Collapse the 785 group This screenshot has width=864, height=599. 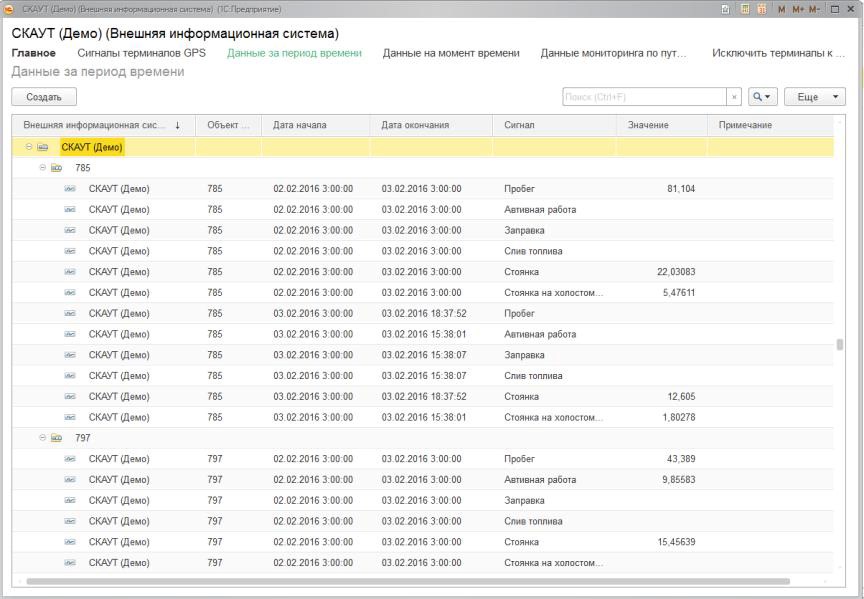[x=42, y=168]
